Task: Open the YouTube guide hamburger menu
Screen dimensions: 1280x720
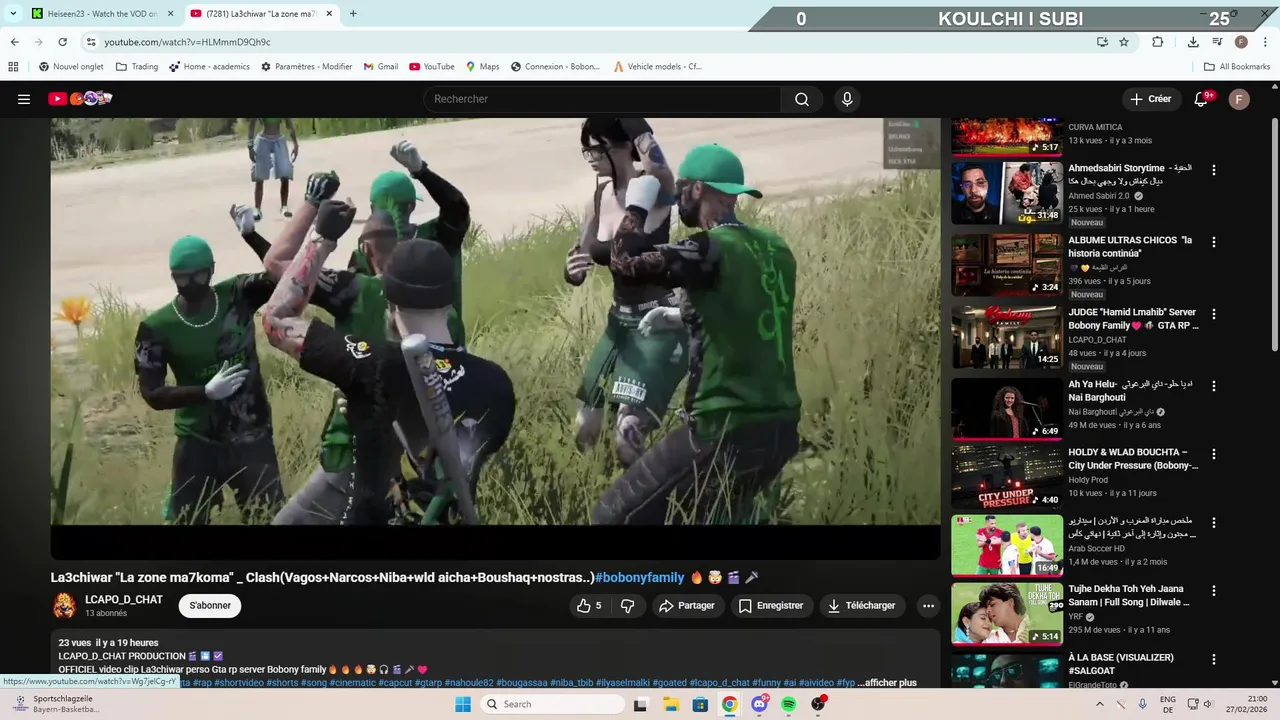Action: tap(24, 99)
